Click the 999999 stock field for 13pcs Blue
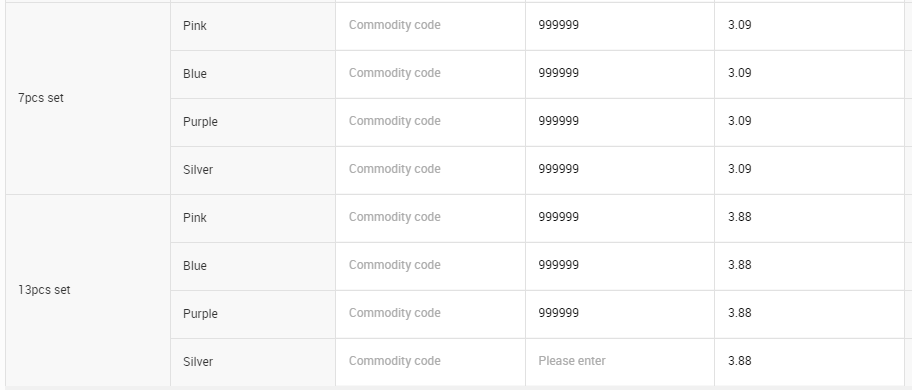 tap(620, 266)
